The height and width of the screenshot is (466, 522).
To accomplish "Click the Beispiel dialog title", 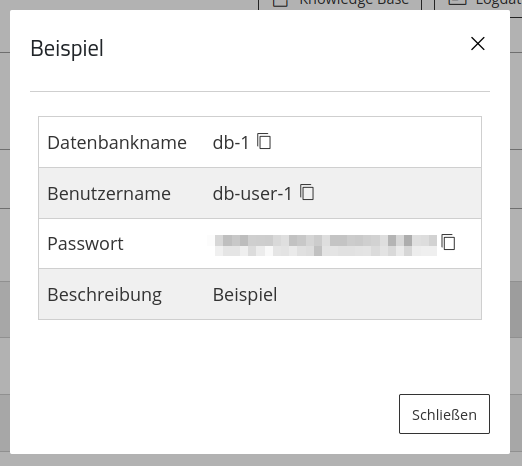I will pyautogui.click(x=67, y=49).
